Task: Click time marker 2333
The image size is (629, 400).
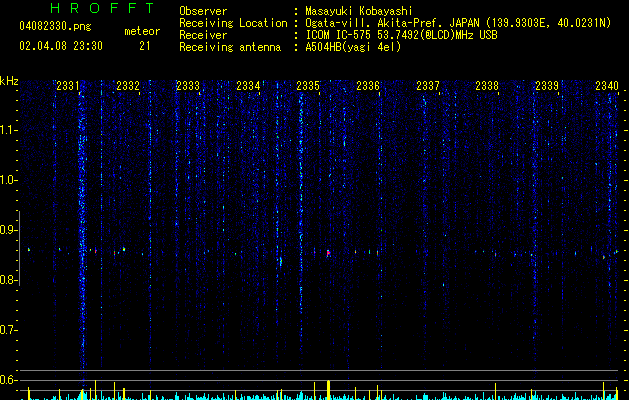Action: point(188,85)
